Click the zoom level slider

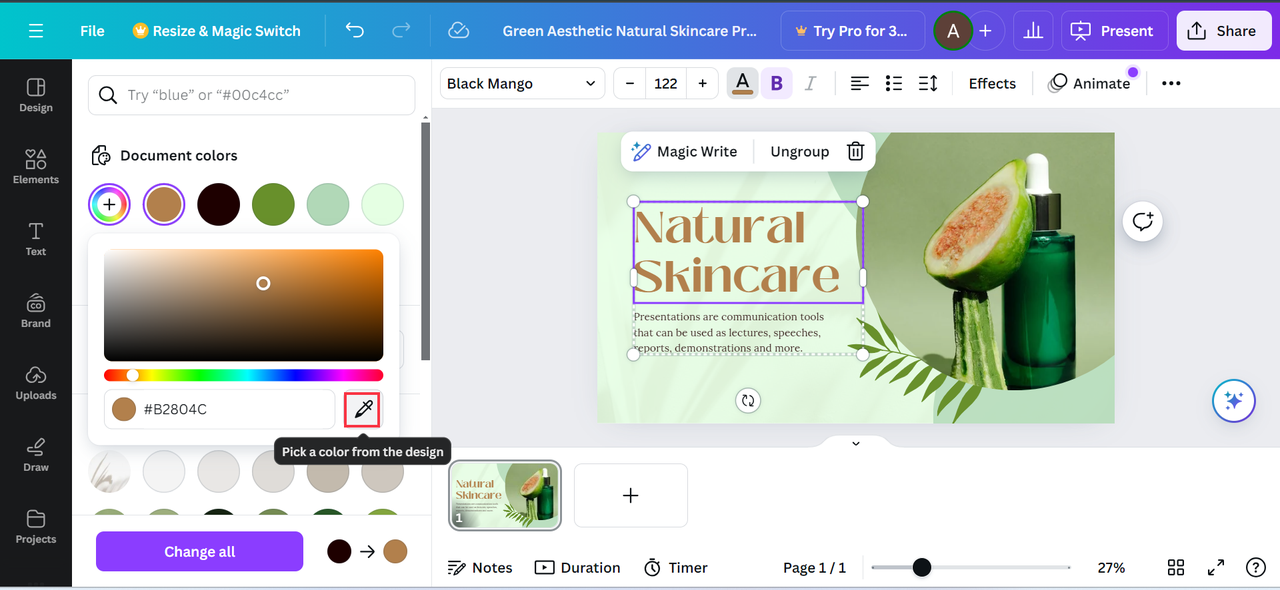coord(970,567)
